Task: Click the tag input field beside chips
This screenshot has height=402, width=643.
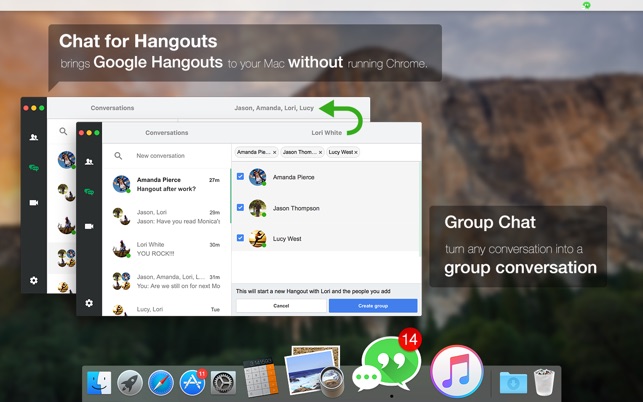Action: pyautogui.click(x=388, y=152)
